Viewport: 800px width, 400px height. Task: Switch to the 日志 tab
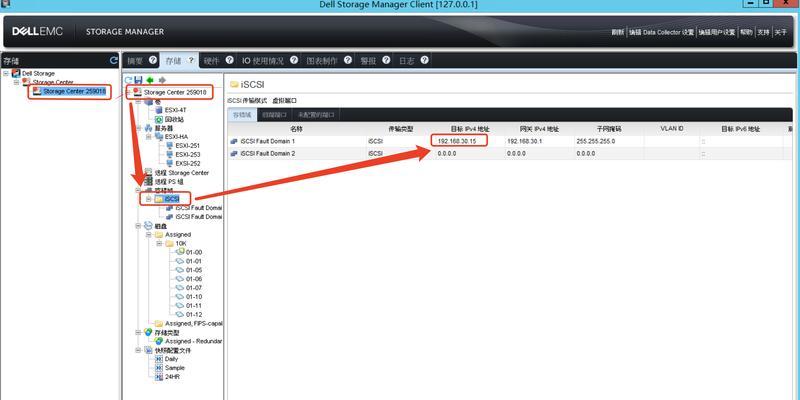coord(407,61)
